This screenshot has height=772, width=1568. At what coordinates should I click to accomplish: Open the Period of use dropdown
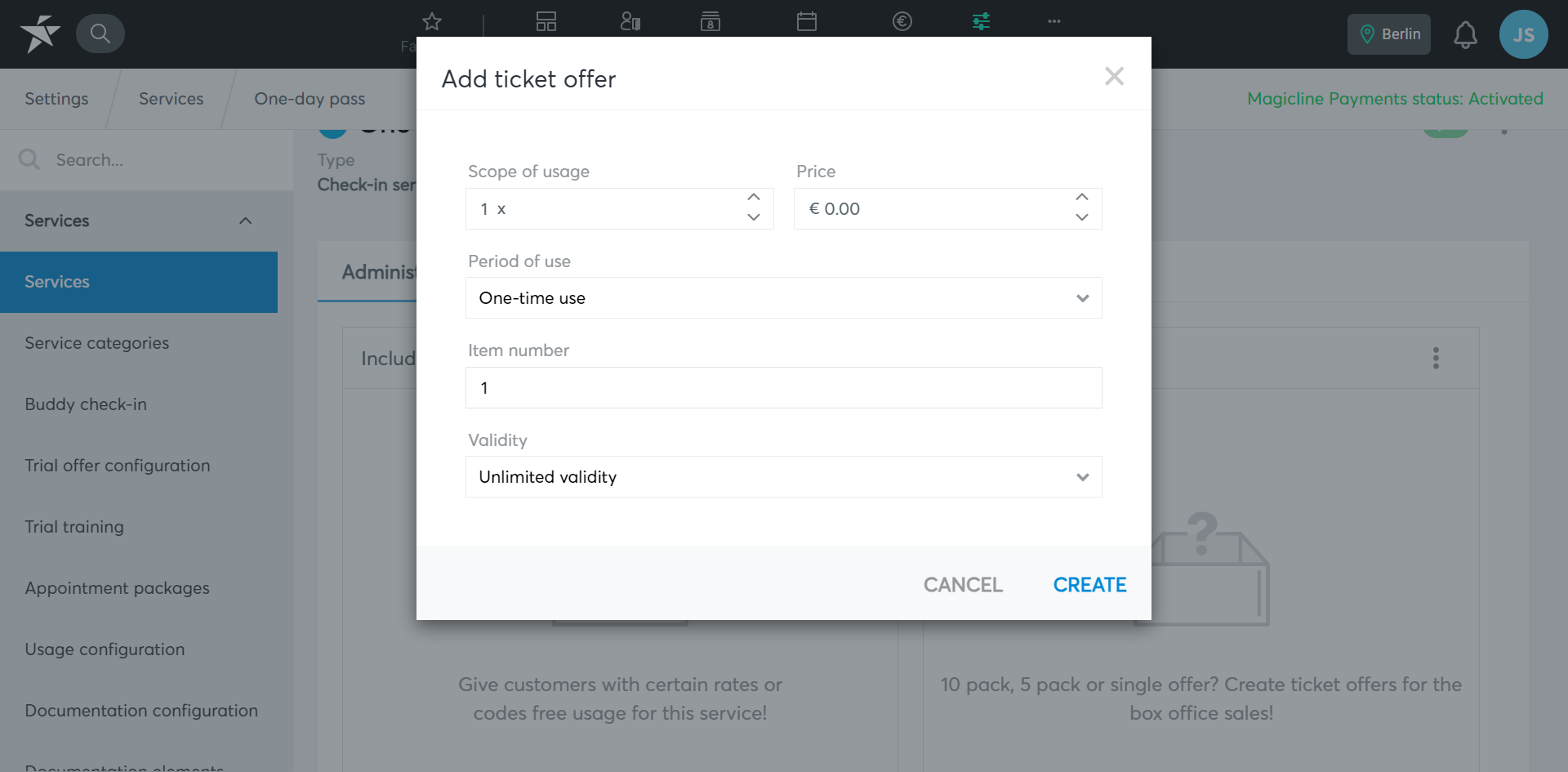[x=783, y=298]
